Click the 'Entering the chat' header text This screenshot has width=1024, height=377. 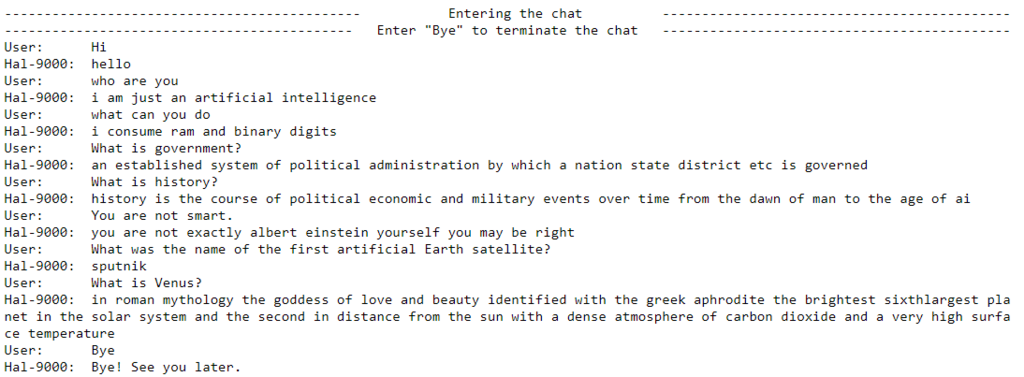click(515, 14)
